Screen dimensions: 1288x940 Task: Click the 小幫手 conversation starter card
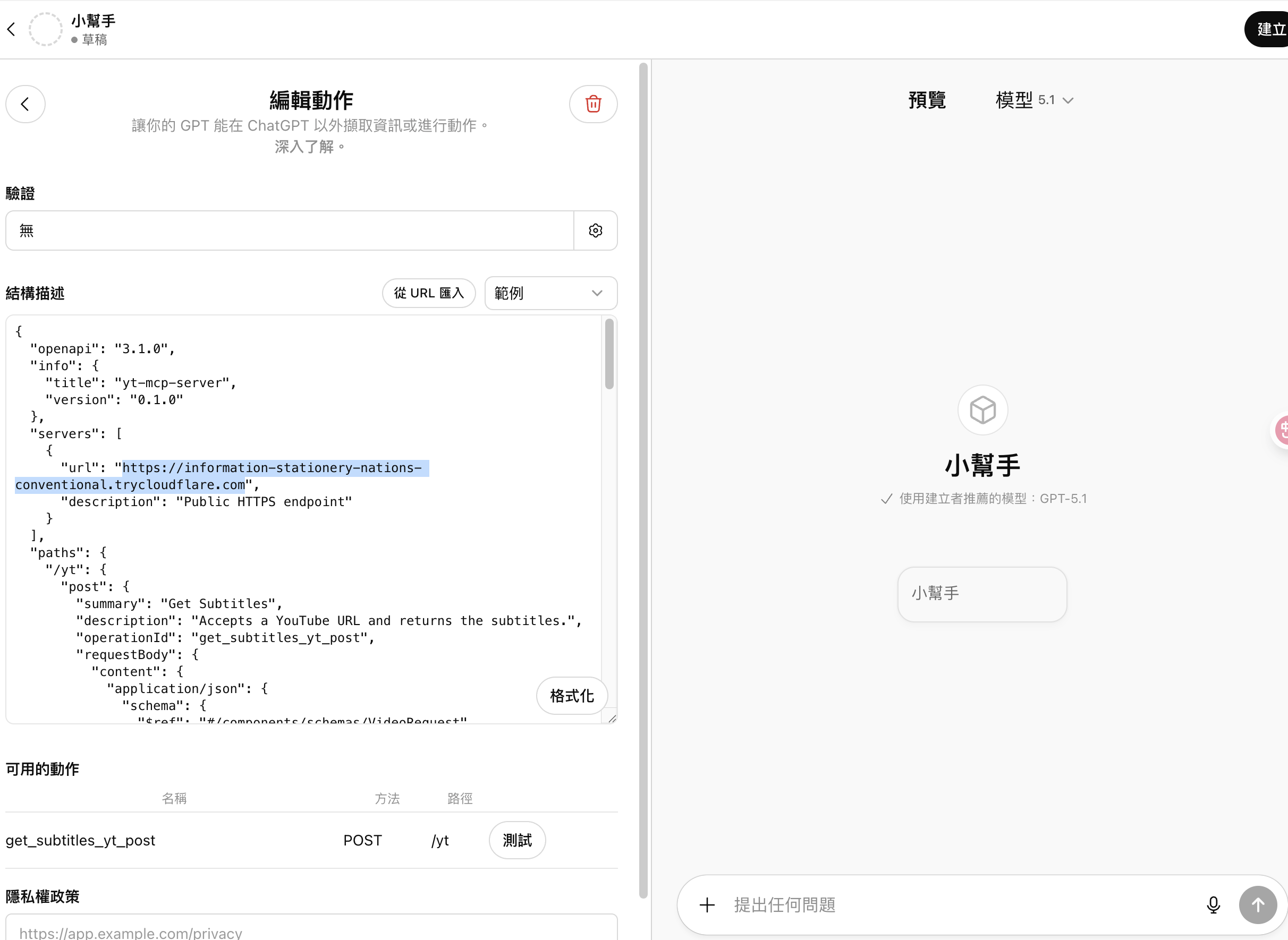click(982, 594)
